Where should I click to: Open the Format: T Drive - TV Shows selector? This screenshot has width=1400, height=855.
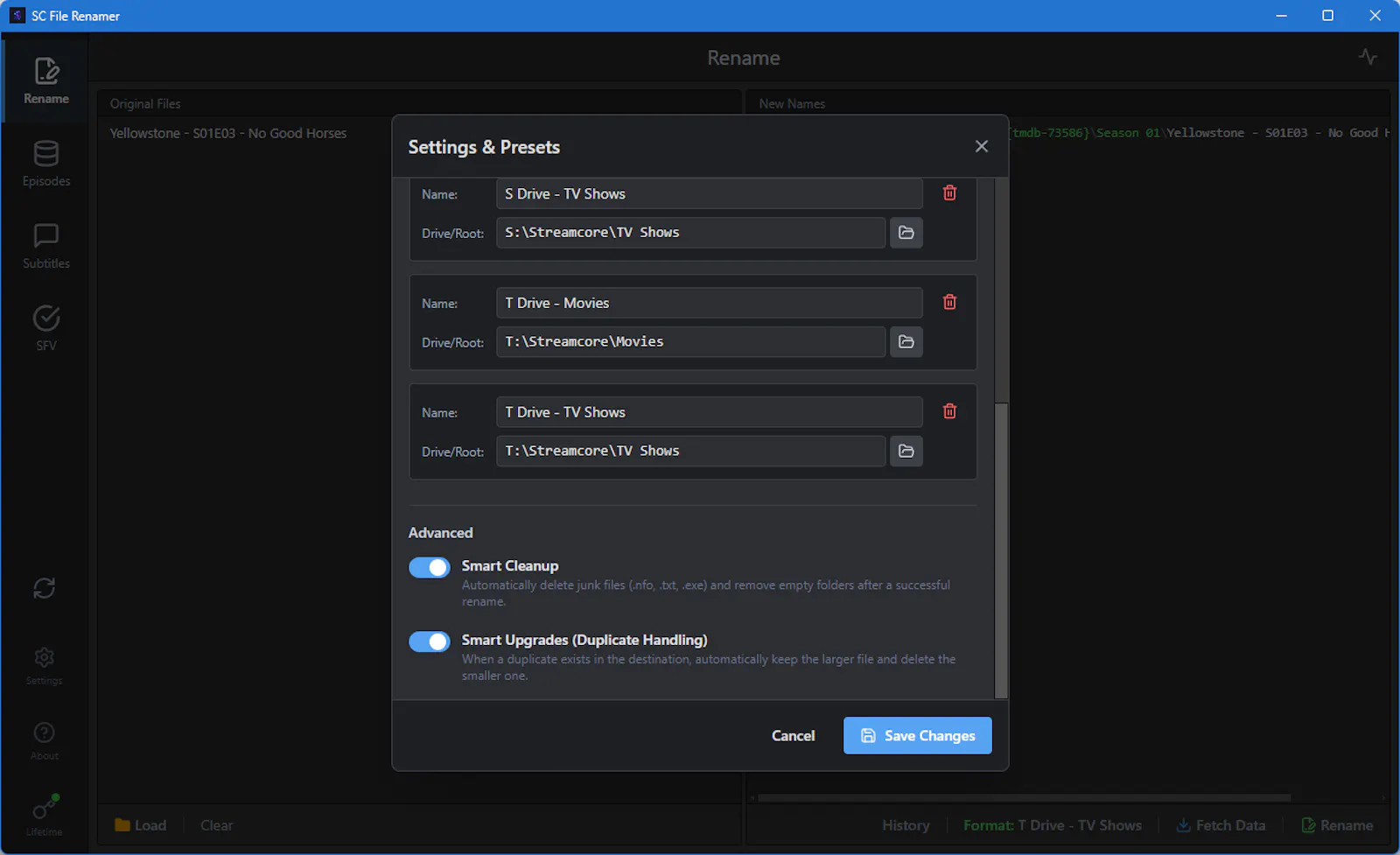coord(1052,825)
